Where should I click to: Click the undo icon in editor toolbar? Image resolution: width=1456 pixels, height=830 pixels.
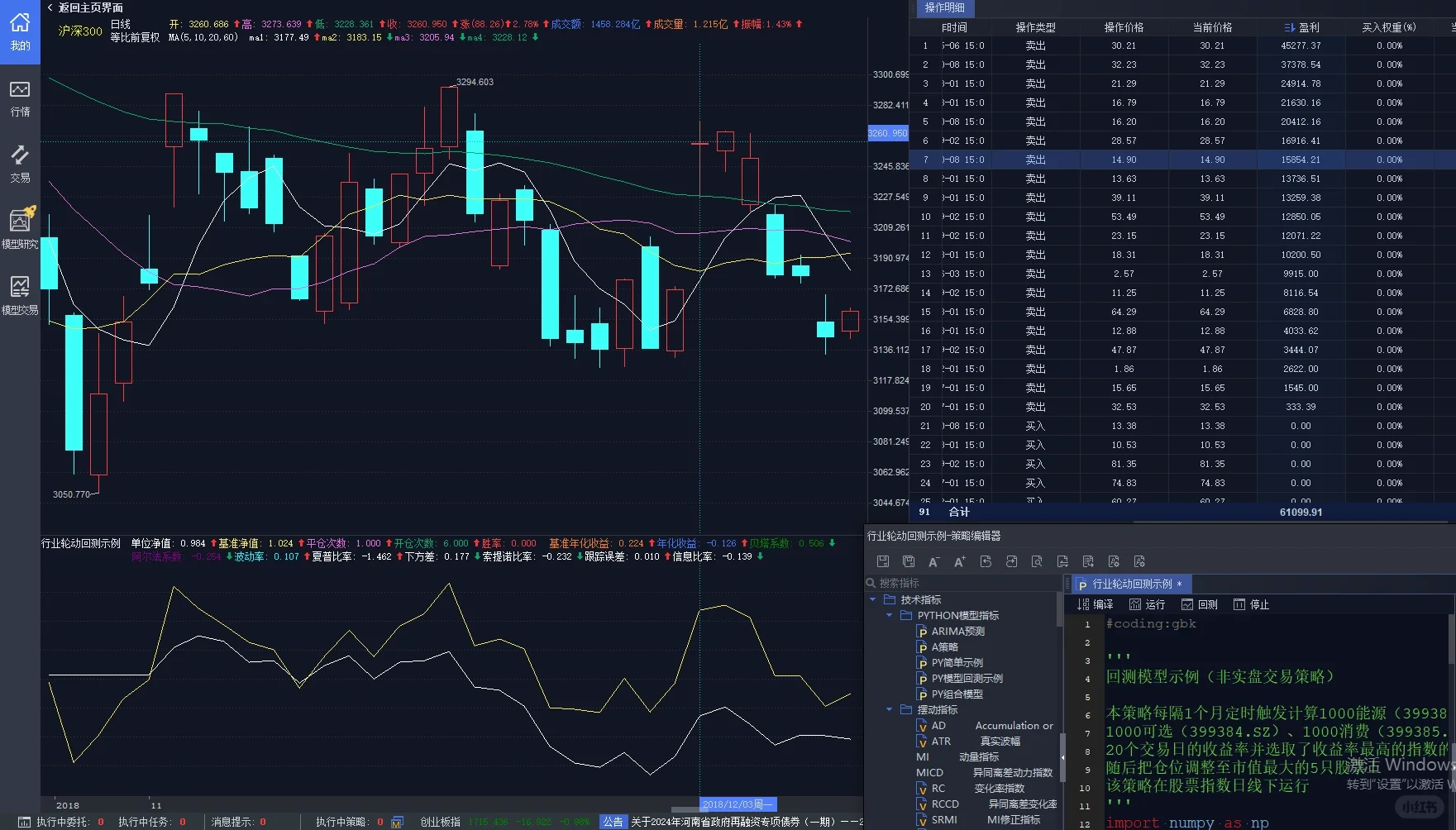tap(986, 561)
